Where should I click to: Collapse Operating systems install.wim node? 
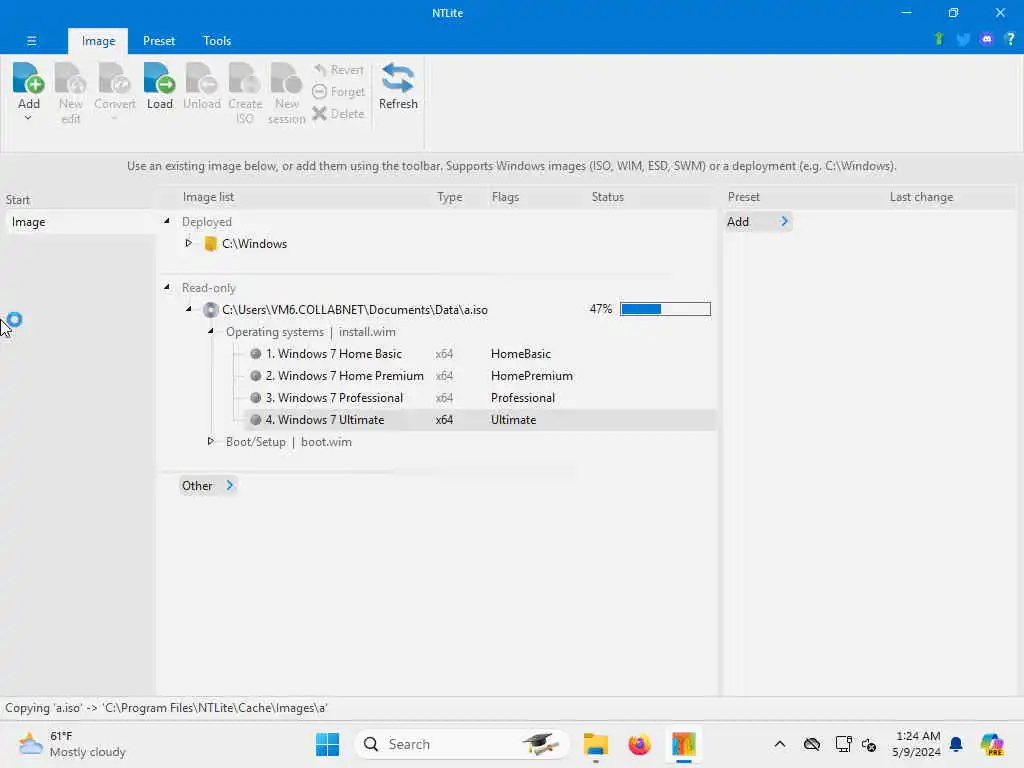point(211,331)
